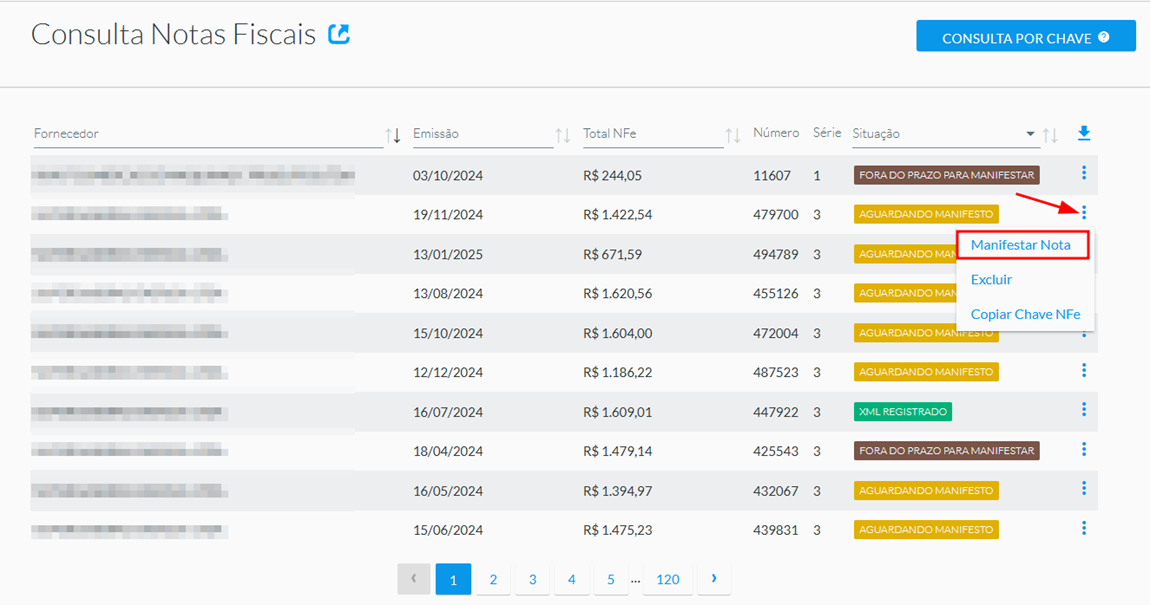Click emission date 19/11/2024
Image resolution: width=1150 pixels, height=605 pixels.
coord(447,215)
